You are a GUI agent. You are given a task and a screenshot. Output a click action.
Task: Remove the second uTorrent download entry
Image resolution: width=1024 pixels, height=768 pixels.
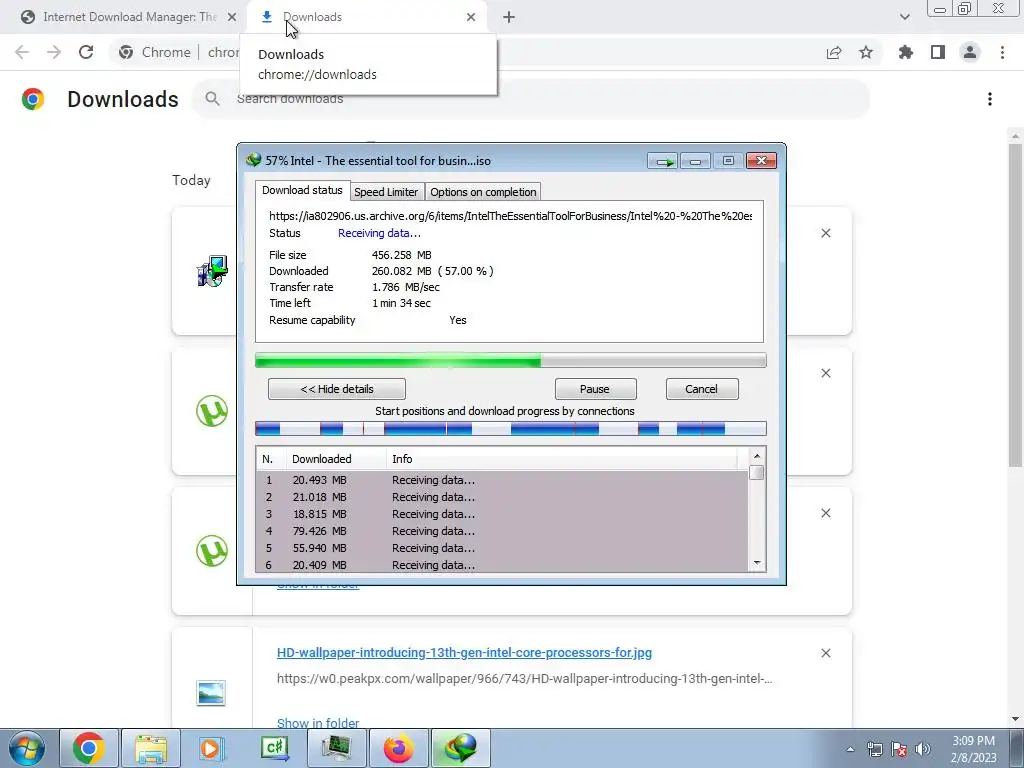825,513
